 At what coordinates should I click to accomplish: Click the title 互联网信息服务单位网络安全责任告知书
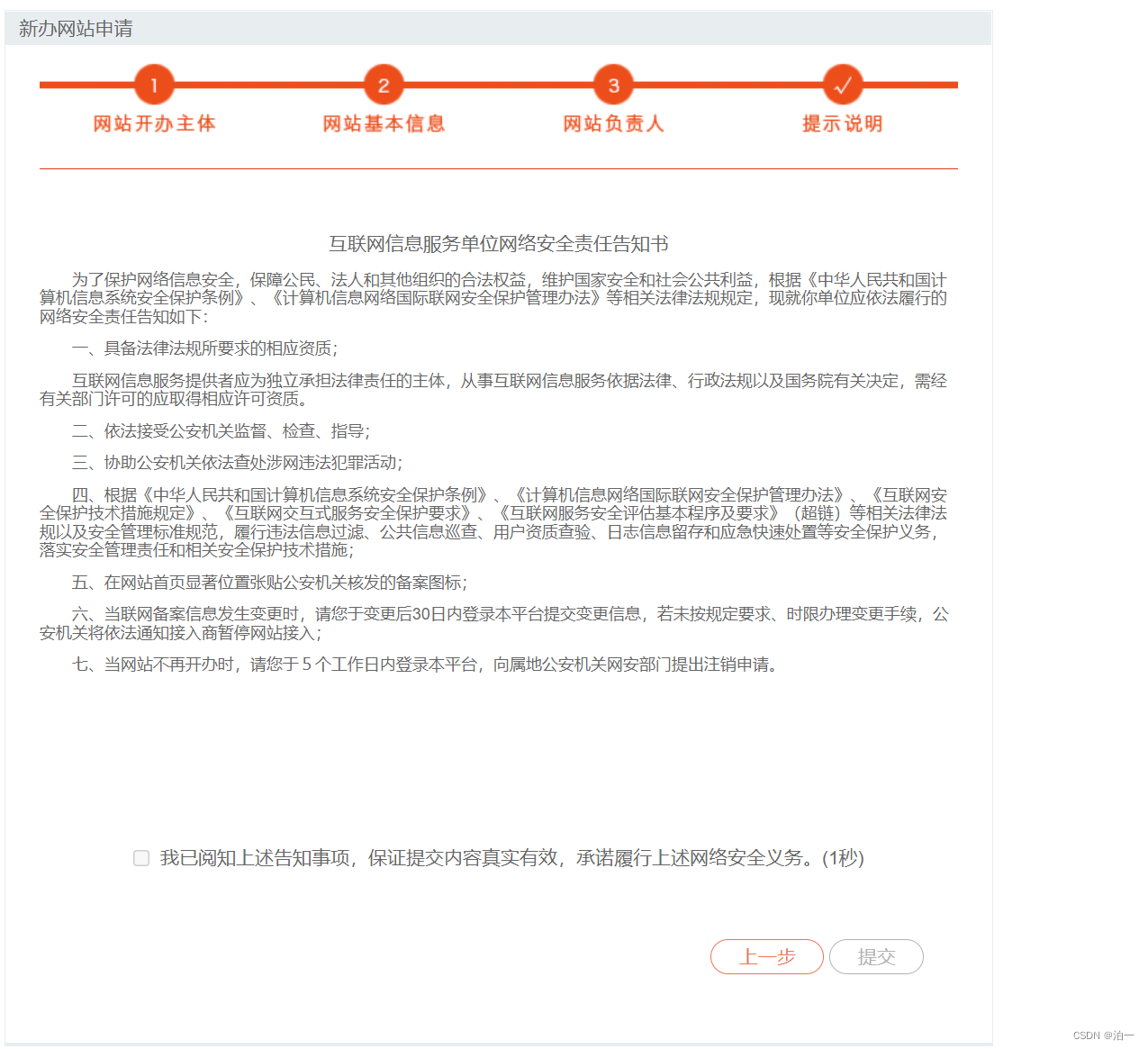499,244
